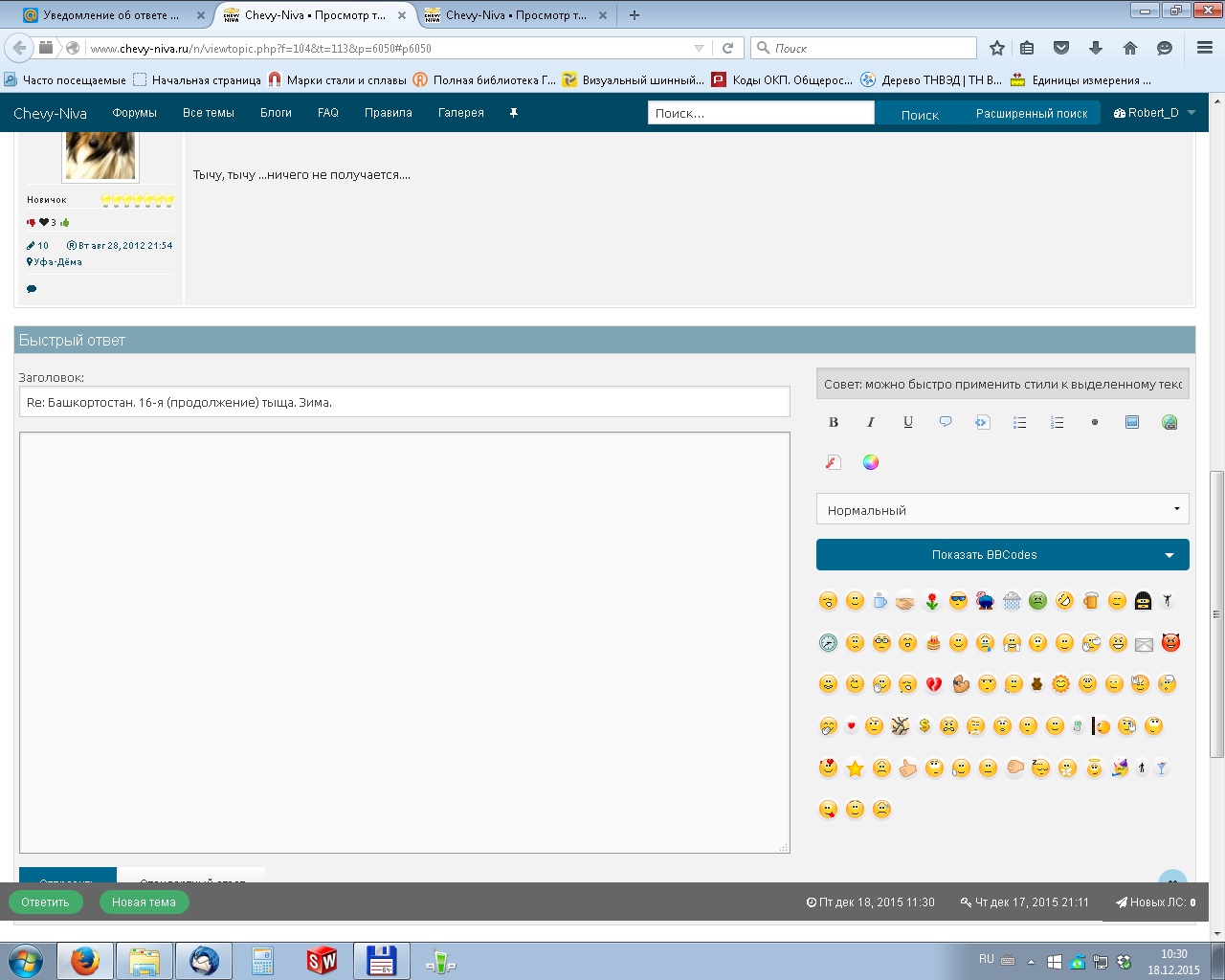Screen dimensions: 1225x980
Task: Open the 'Форумы' menu item
Action: click(134, 113)
